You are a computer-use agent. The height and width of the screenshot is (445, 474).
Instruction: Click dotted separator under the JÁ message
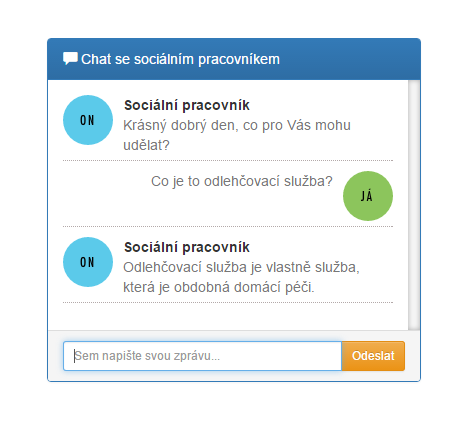click(x=228, y=226)
